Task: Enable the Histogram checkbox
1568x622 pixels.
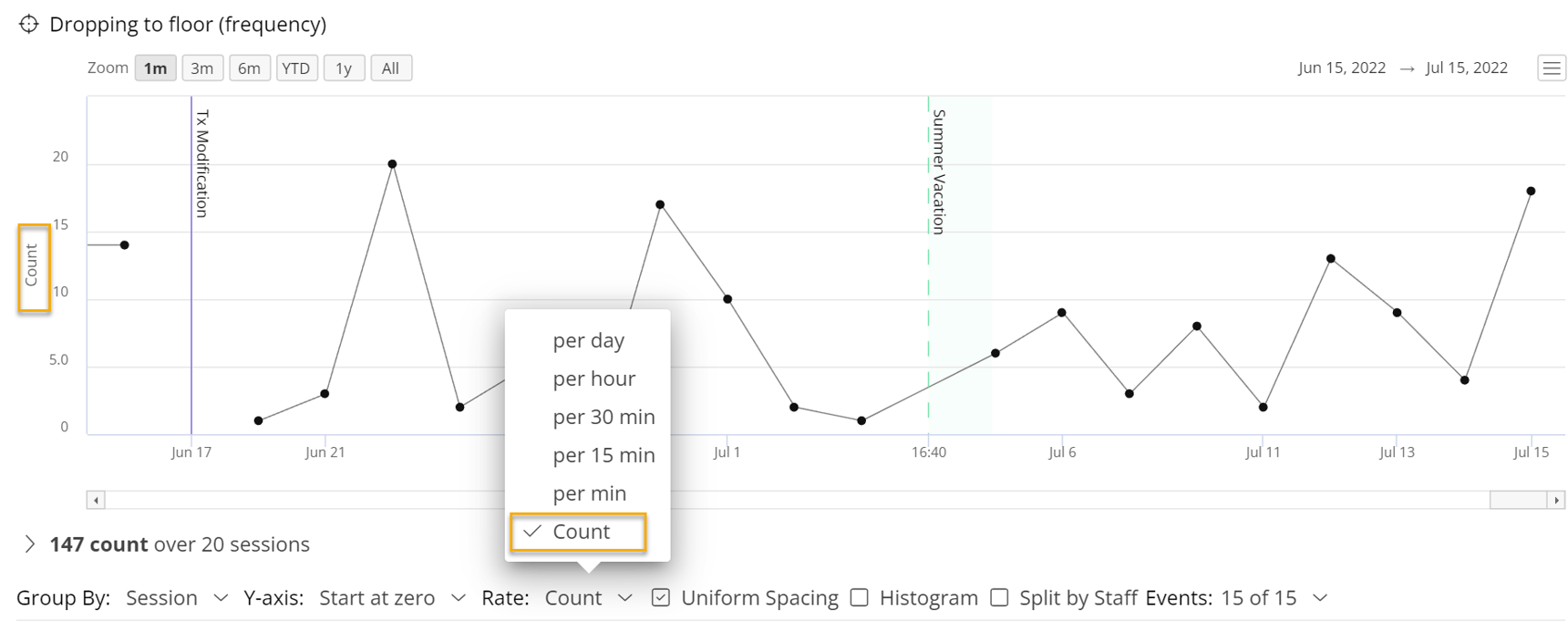Action: pyautogui.click(x=860, y=597)
